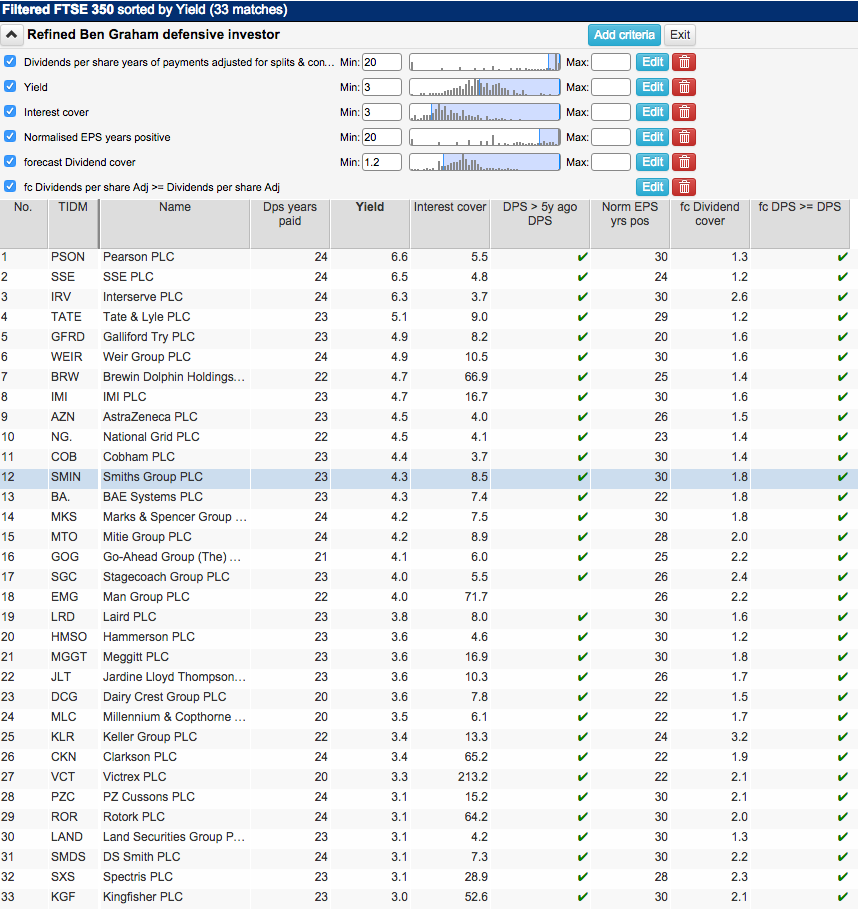This screenshot has width=858, height=910.
Task: Uncheck fc Dividends per share Adj criterion
Action: pos(10,186)
